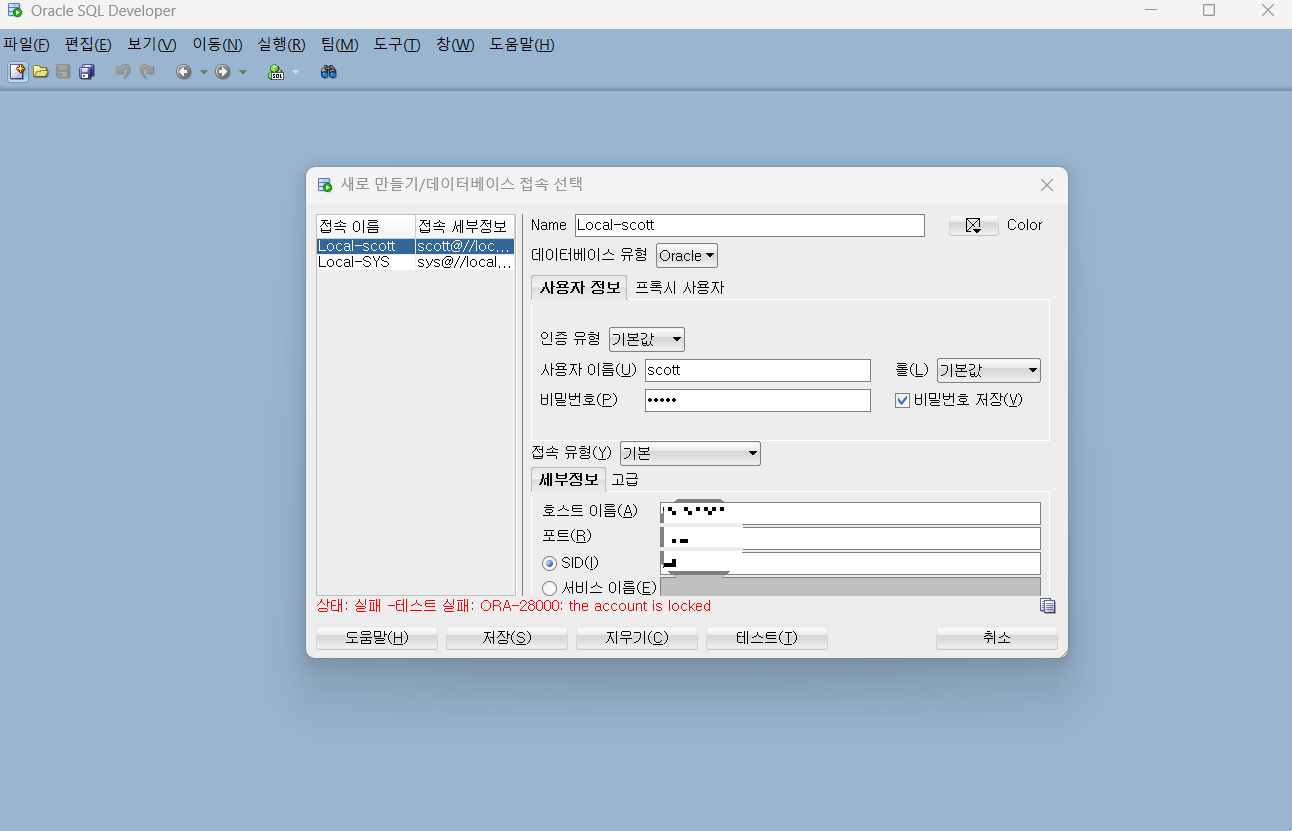Open the 파일 menu
The width and height of the screenshot is (1292, 831).
26,45
